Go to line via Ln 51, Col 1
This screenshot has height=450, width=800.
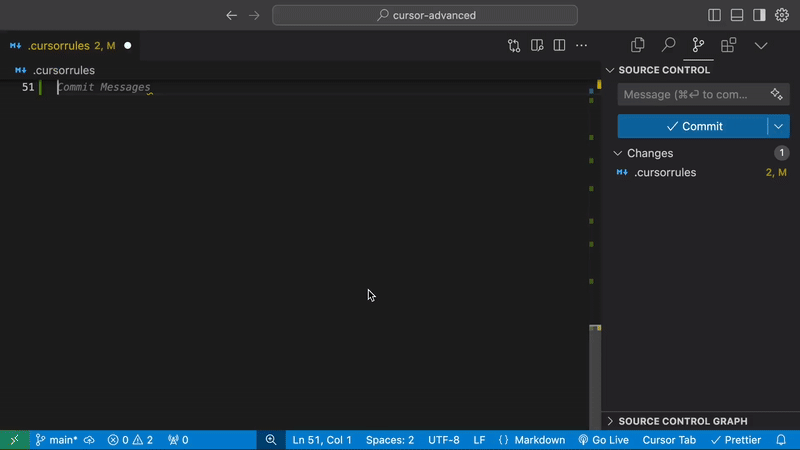pos(322,440)
